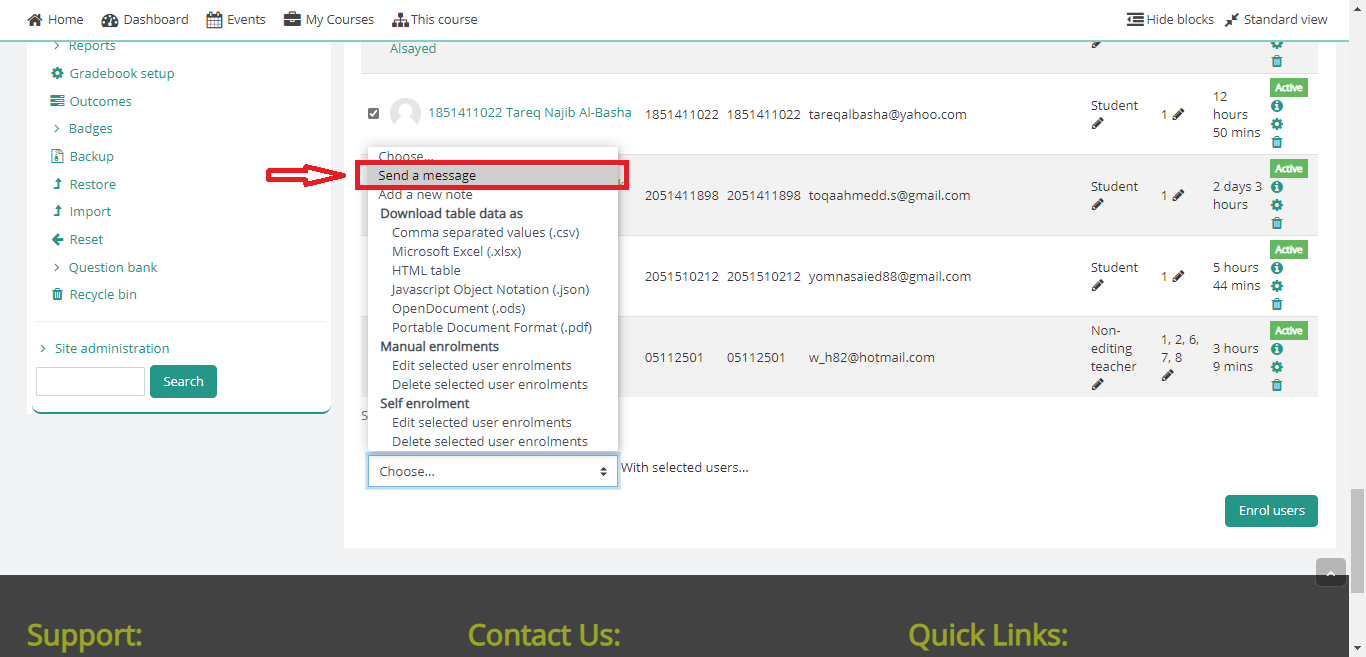The image size is (1366, 657).
Task: Go to the Dashboard page
Action: [145, 19]
